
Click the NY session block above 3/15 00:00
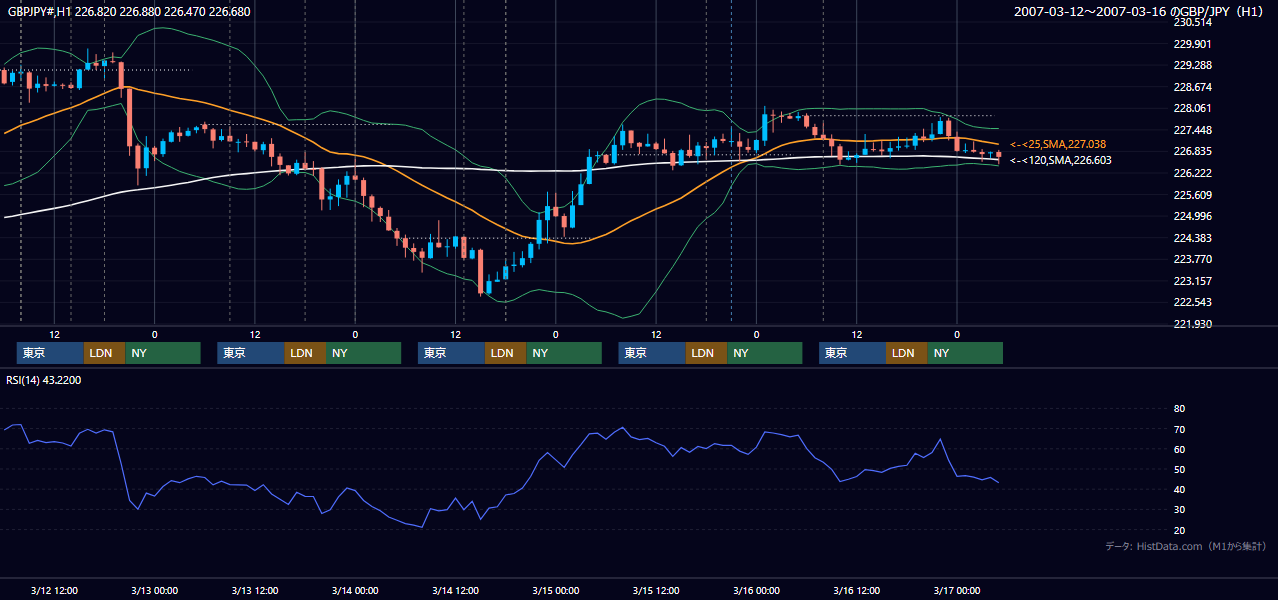(x=564, y=353)
